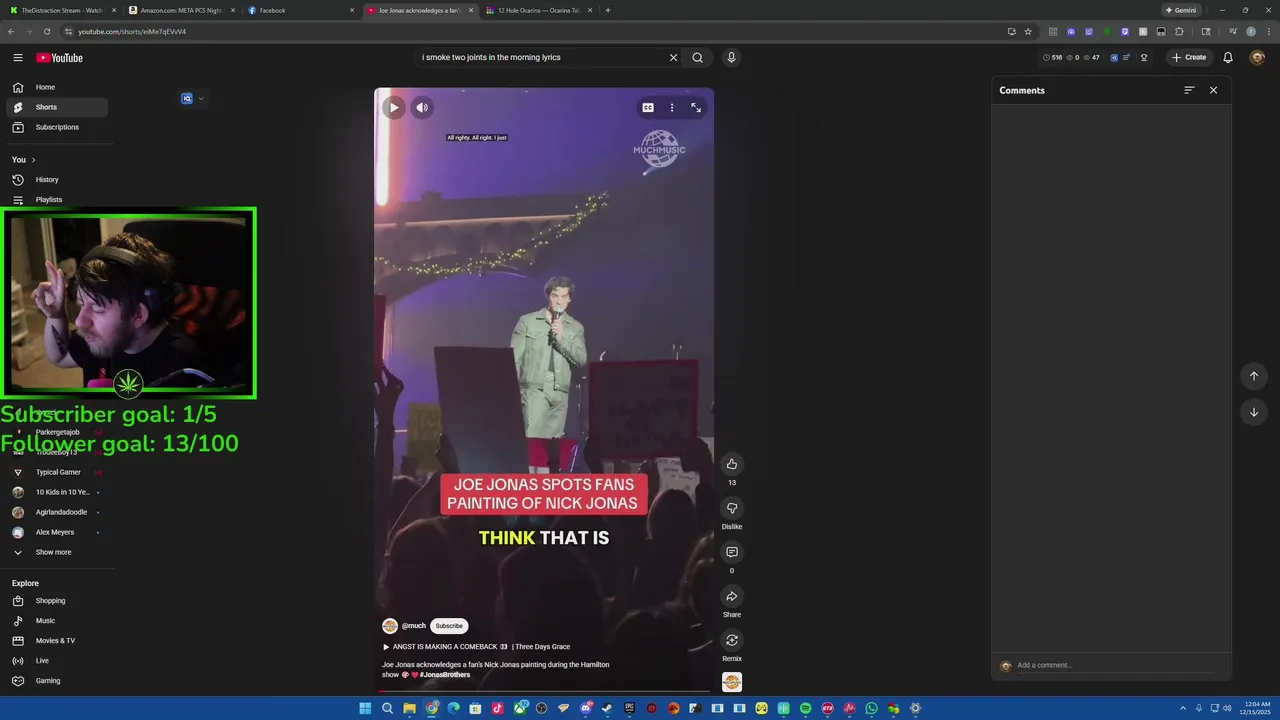Open the @much channel link
The image size is (1280, 720).
pos(414,626)
